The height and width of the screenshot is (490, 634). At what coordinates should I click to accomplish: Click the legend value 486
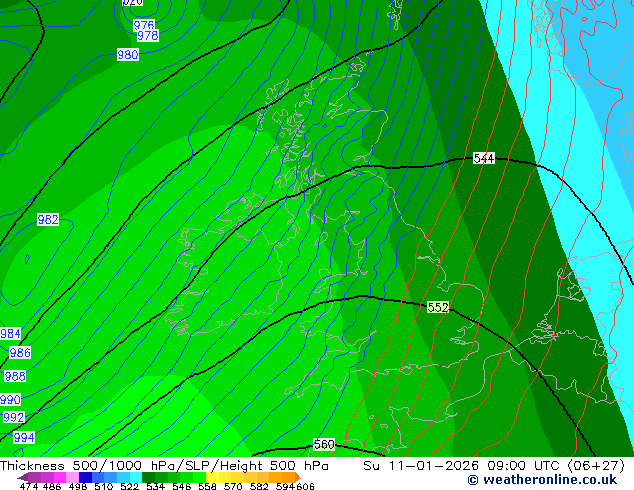[52, 486]
